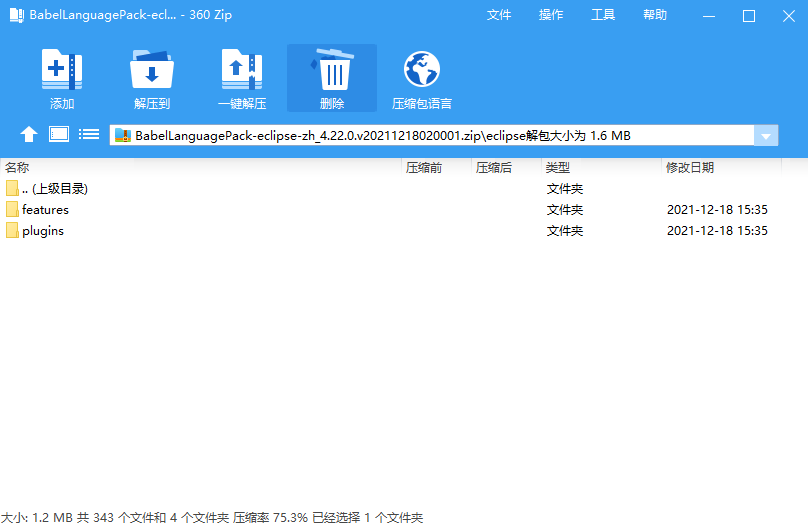Go up one level with the up arrow
Screen dimensions: 808x532
[x=29, y=135]
